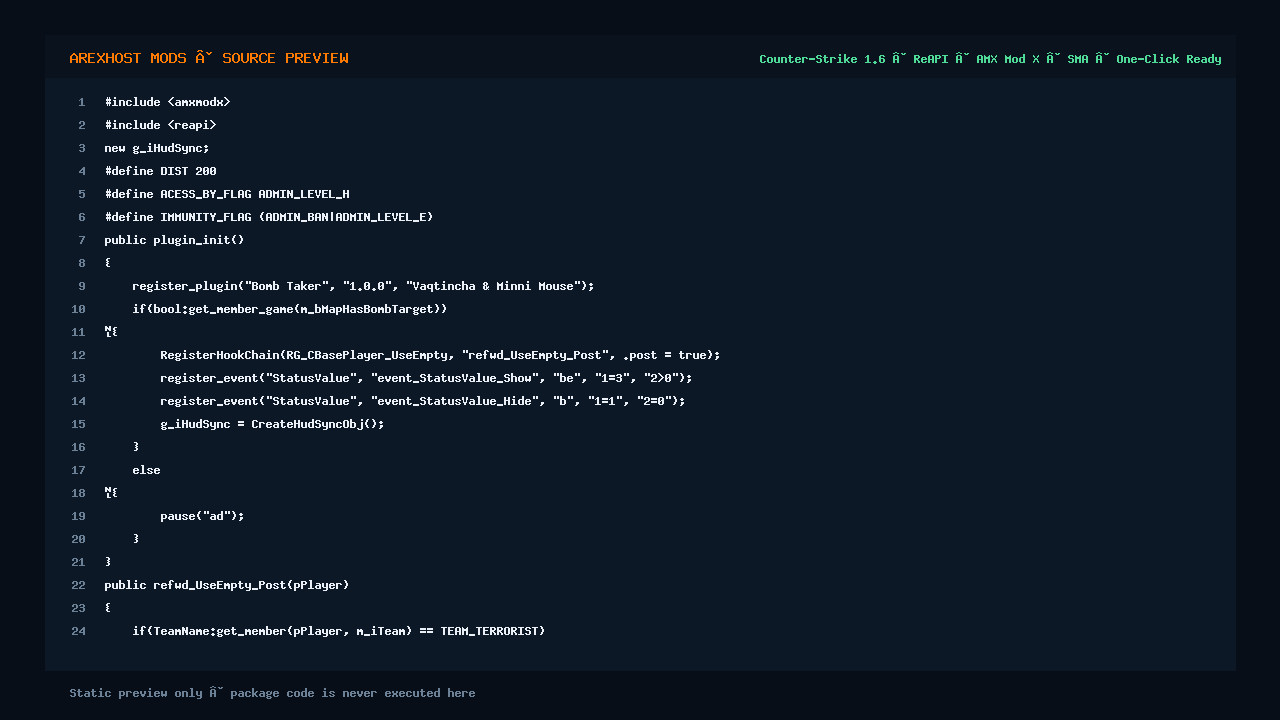The image size is (1280, 720).
Task: Click line number 24 in gutter
Action: point(79,631)
